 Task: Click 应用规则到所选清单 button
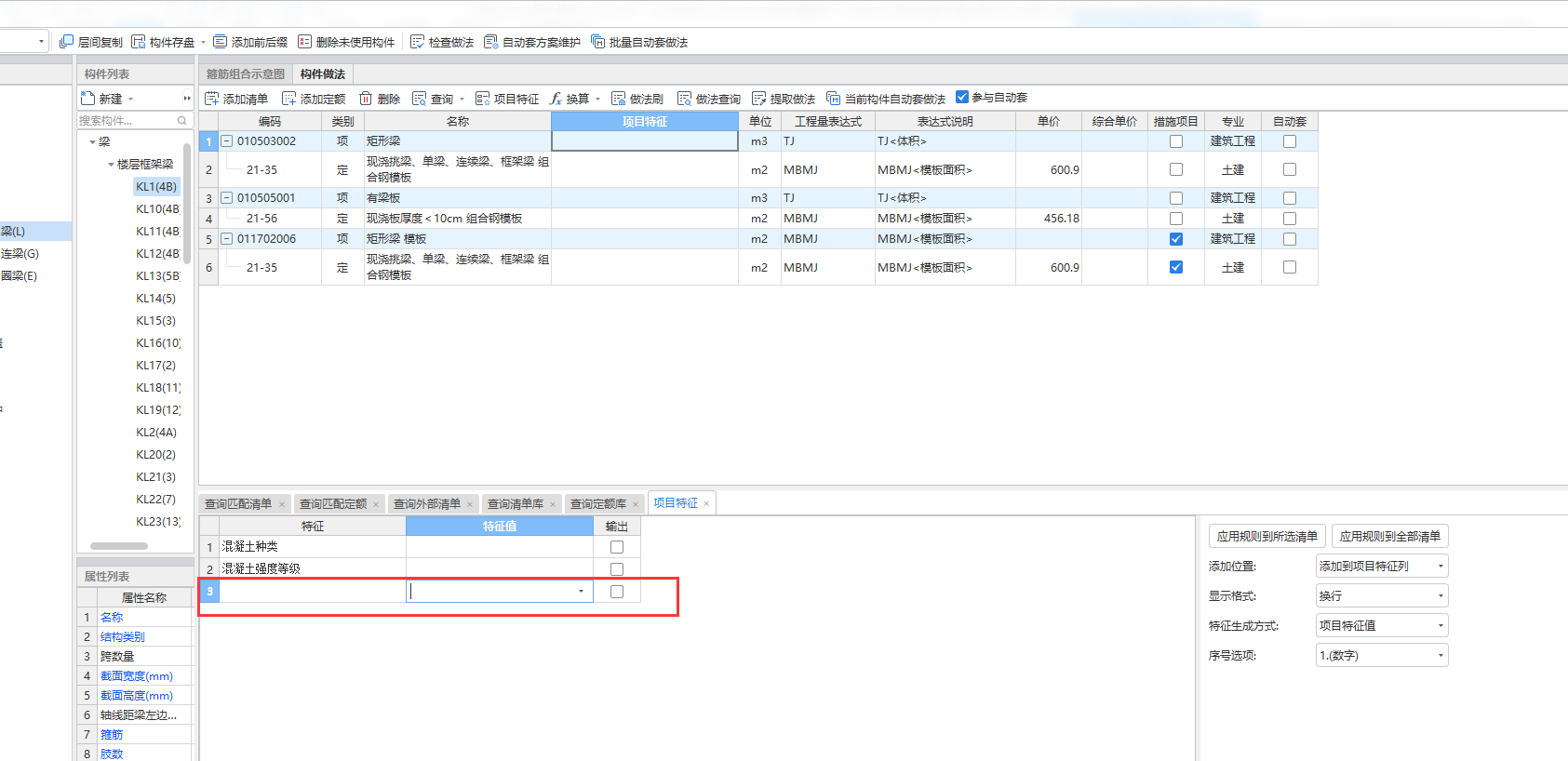click(1267, 536)
